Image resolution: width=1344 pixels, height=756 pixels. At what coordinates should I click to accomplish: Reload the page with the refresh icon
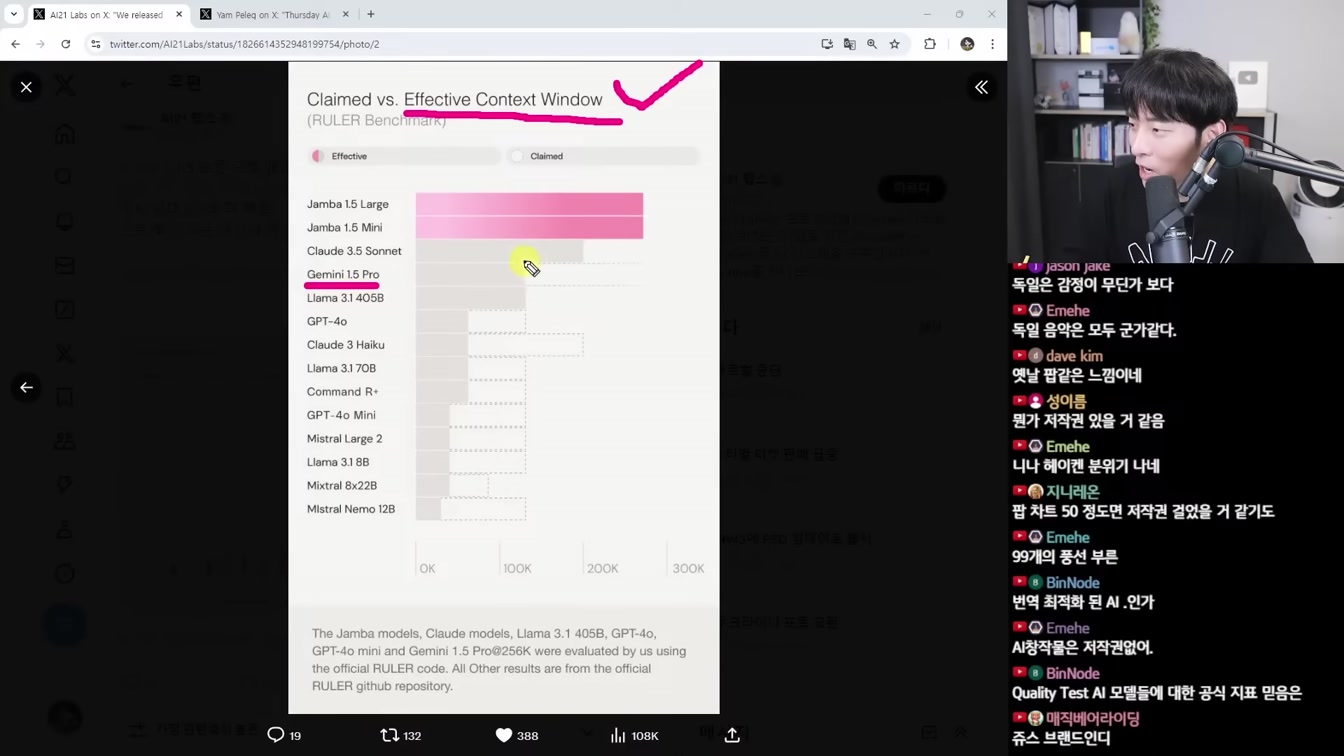pos(66,44)
